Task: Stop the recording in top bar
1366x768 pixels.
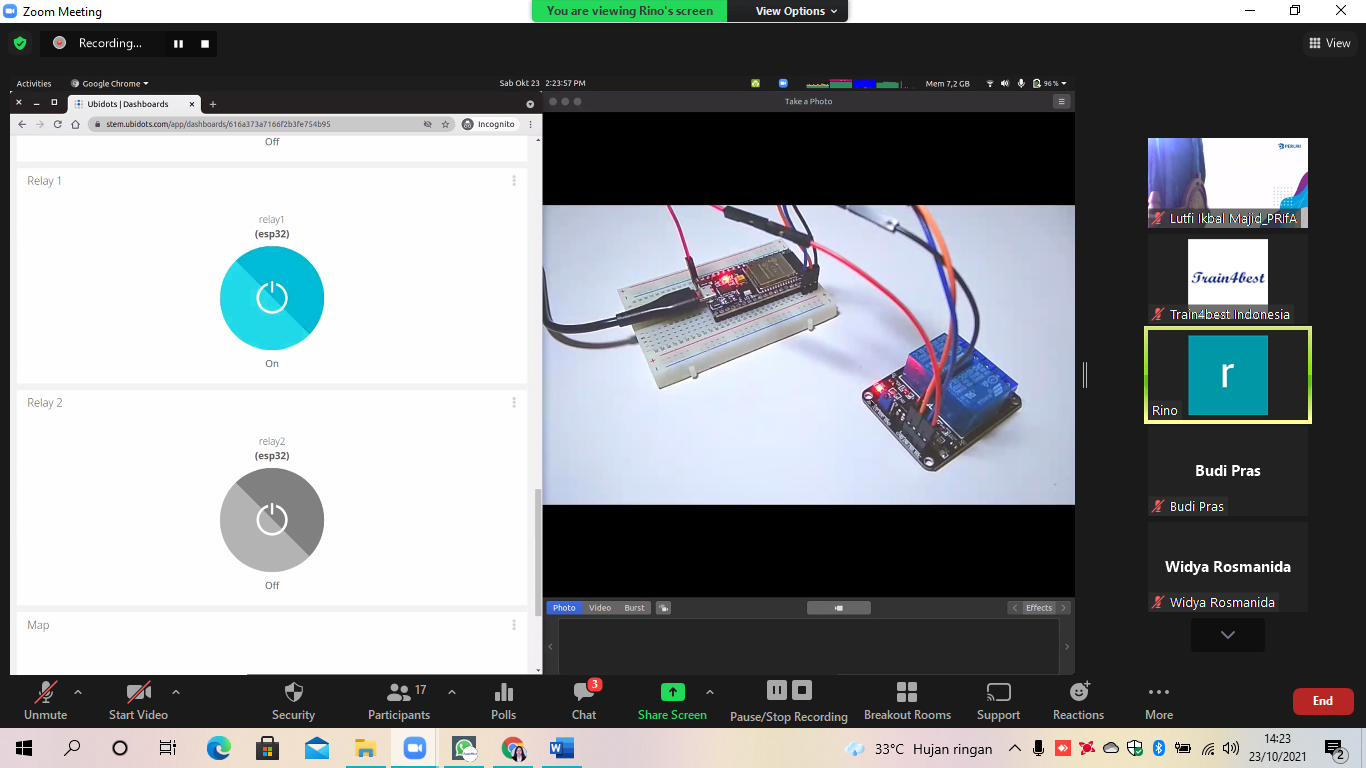Action: coord(205,43)
